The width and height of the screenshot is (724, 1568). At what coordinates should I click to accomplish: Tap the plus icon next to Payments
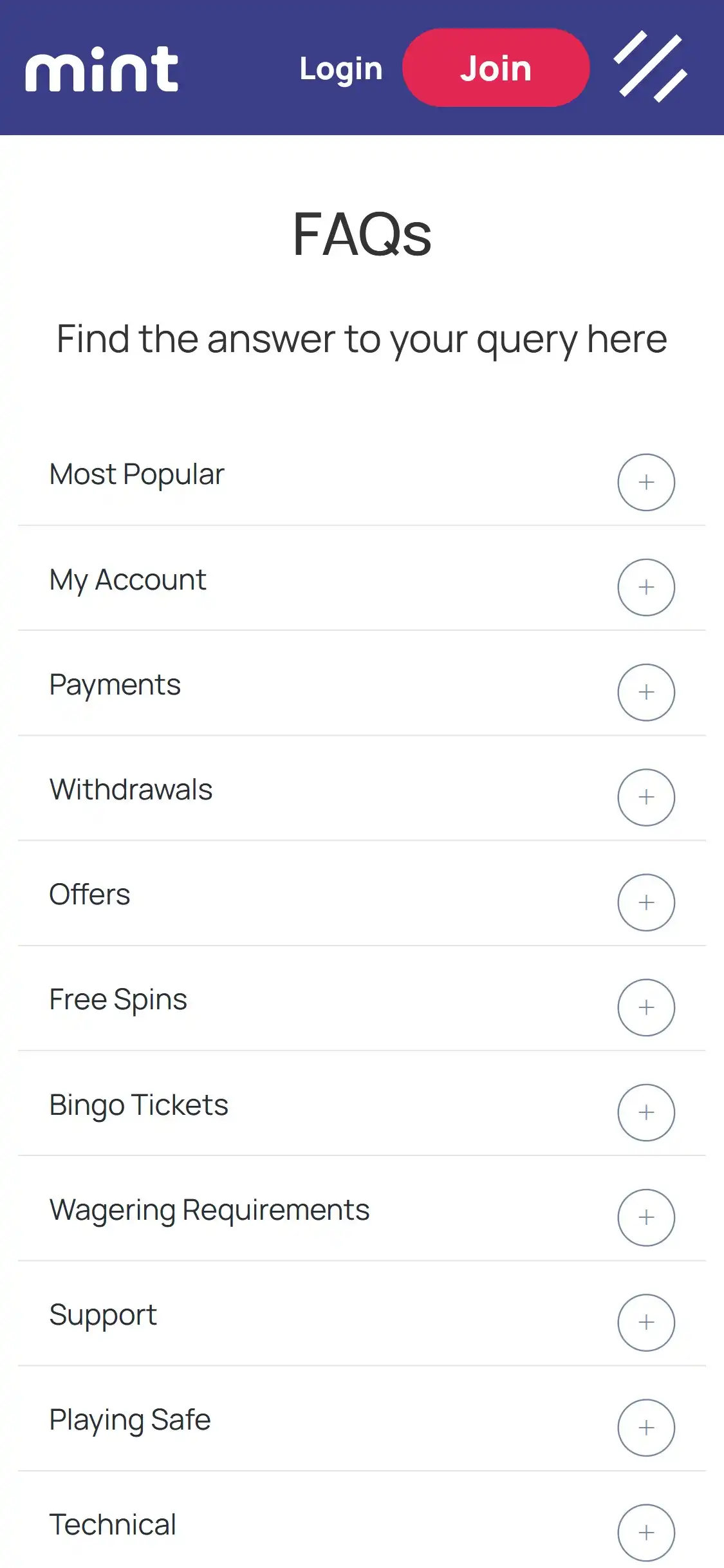(646, 692)
